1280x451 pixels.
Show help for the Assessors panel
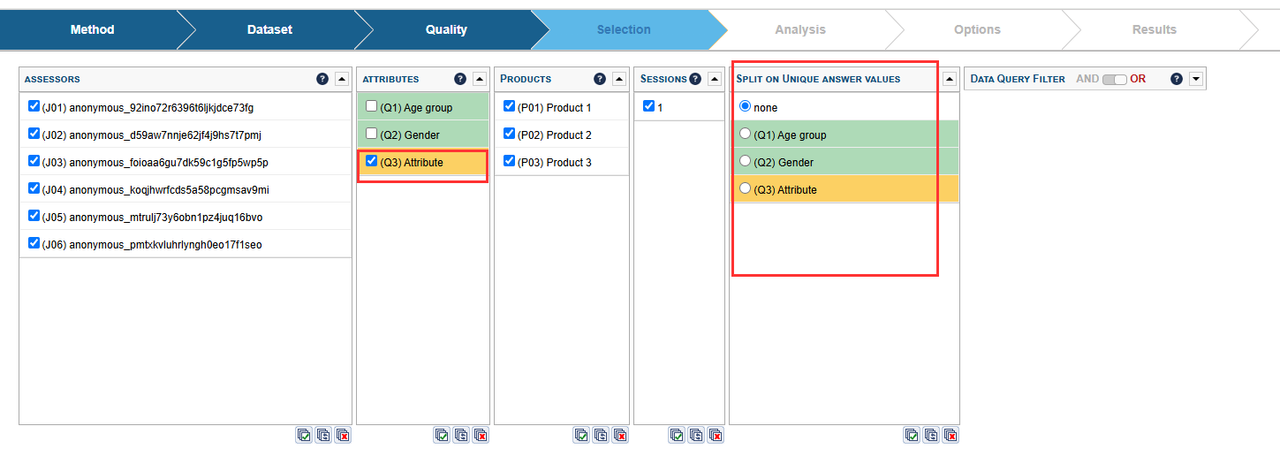(x=322, y=78)
